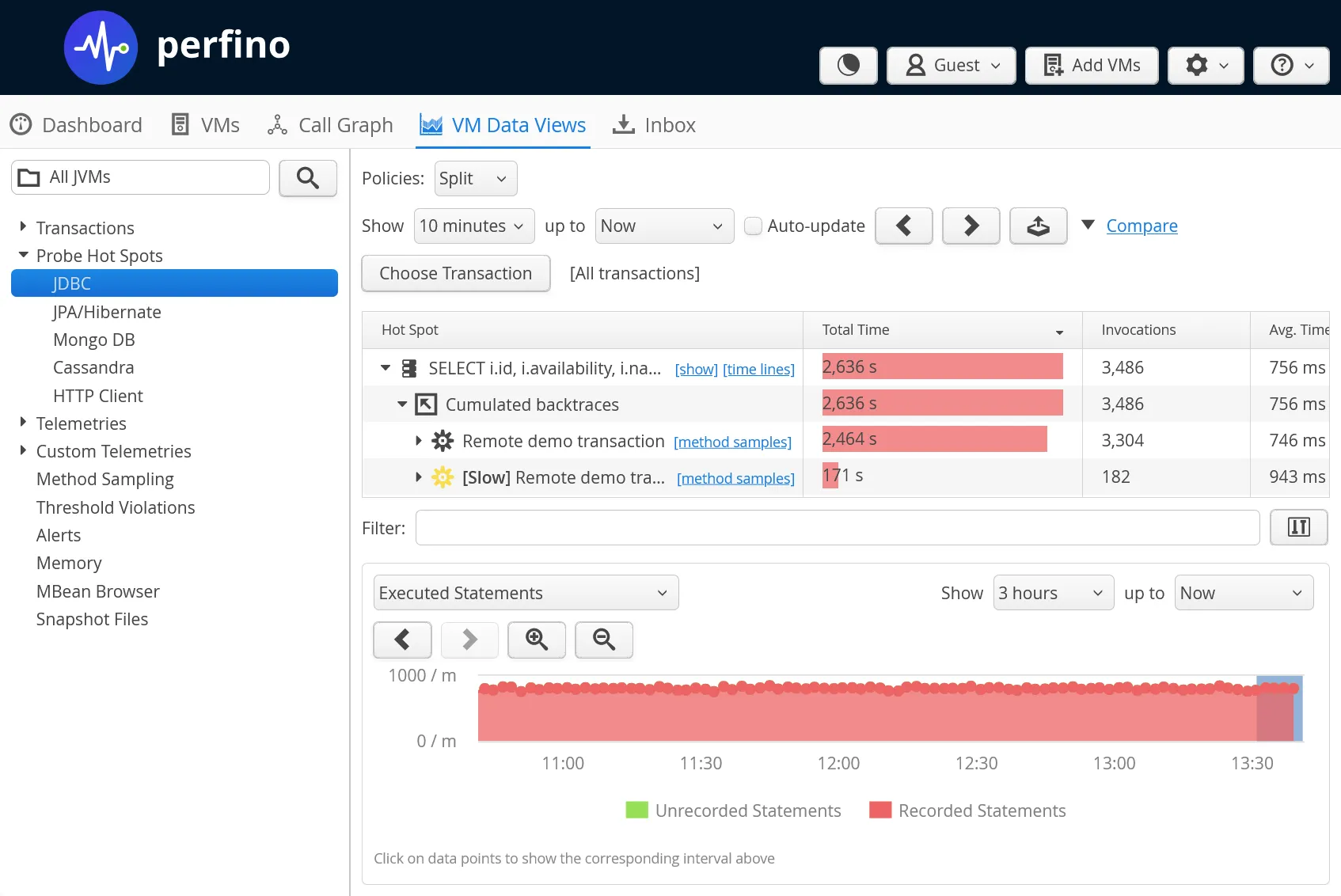Image resolution: width=1341 pixels, height=896 pixels.
Task: Open the settings gear menu
Action: (x=1205, y=66)
